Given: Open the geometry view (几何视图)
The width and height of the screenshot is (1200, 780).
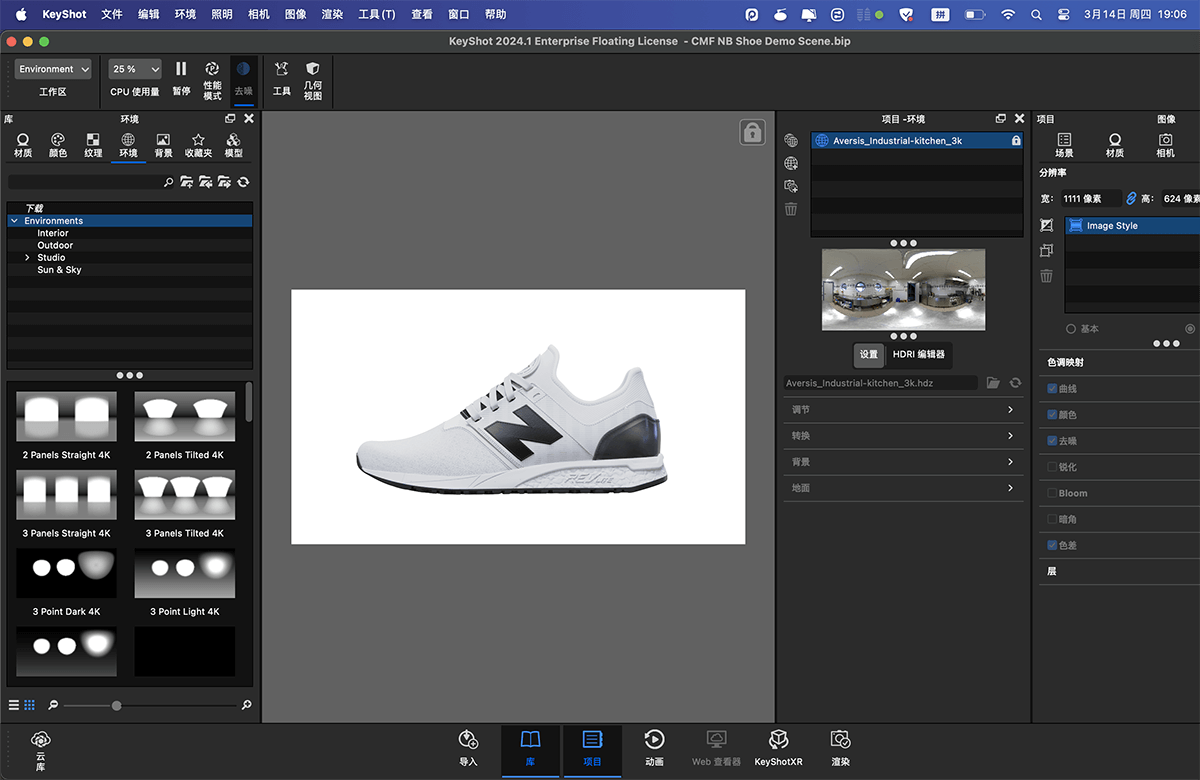Looking at the screenshot, I should point(313,79).
